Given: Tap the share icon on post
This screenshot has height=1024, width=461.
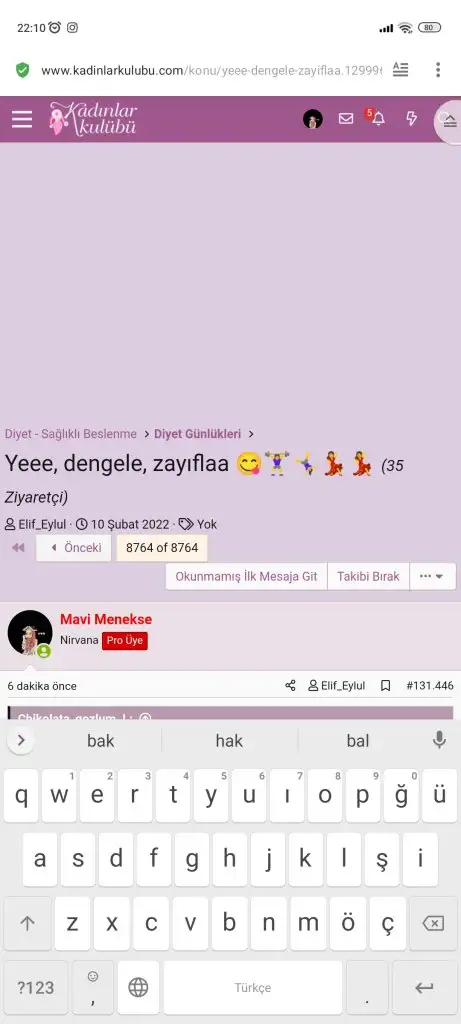Looking at the screenshot, I should (x=291, y=686).
